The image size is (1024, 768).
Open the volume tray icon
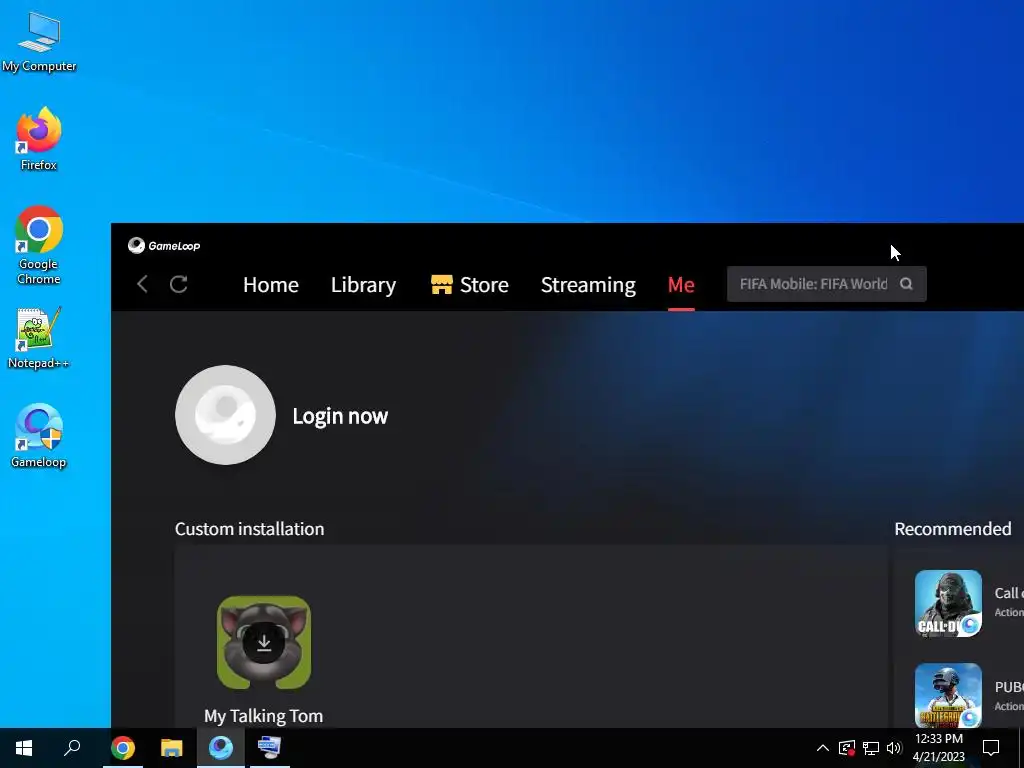pos(894,748)
